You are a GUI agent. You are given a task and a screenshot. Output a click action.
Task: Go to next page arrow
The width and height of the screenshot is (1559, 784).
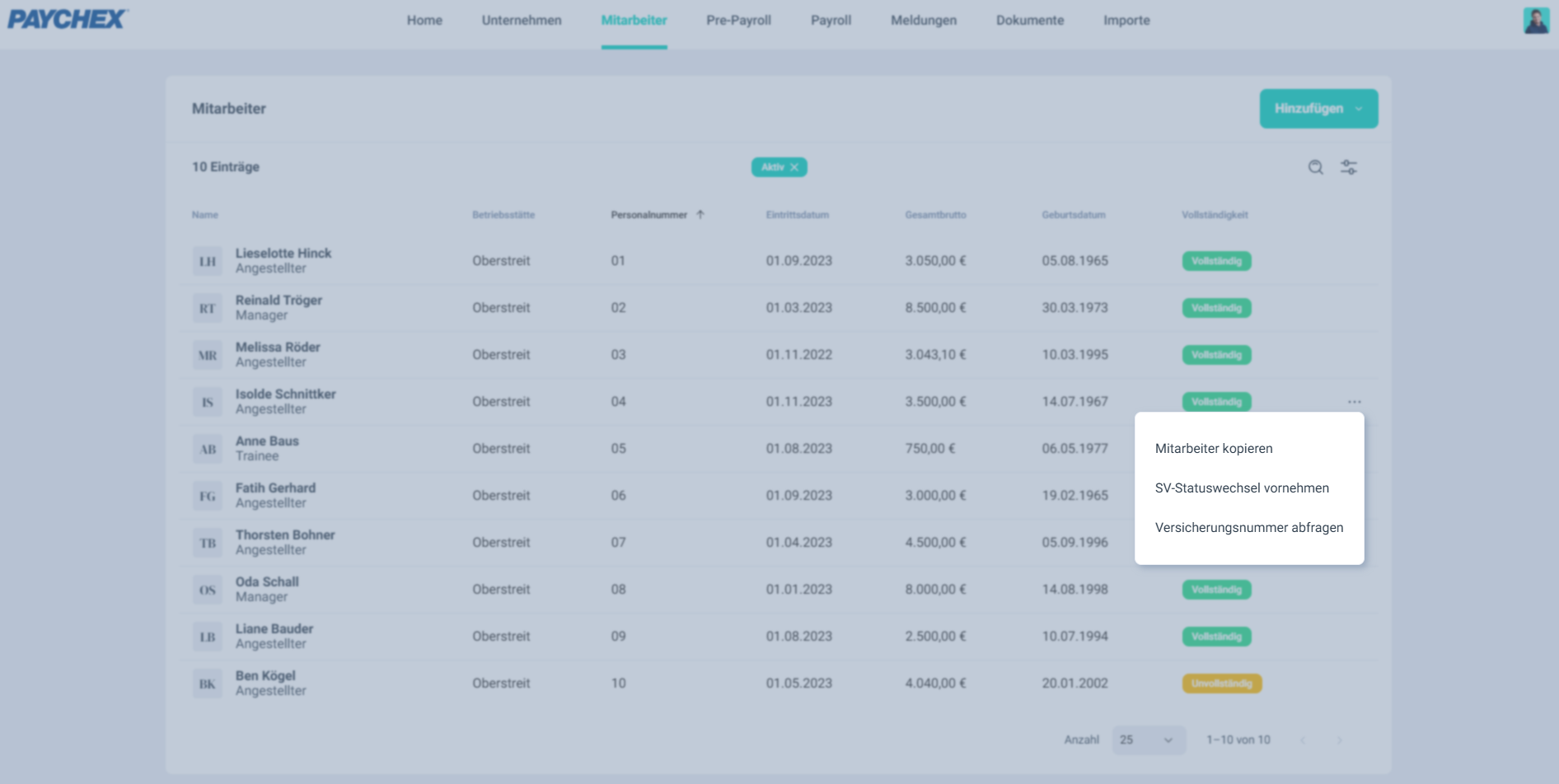point(1340,740)
